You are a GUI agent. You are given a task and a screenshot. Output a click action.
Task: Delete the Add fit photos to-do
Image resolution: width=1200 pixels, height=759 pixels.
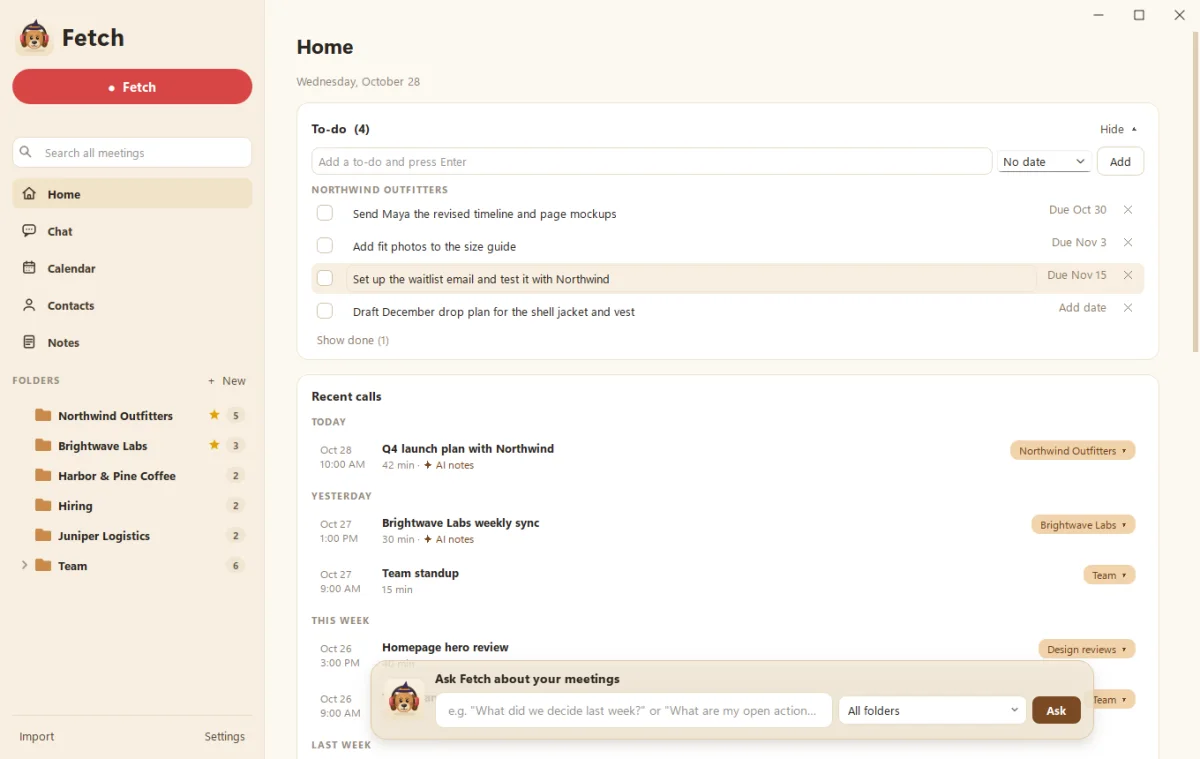[x=1128, y=243]
